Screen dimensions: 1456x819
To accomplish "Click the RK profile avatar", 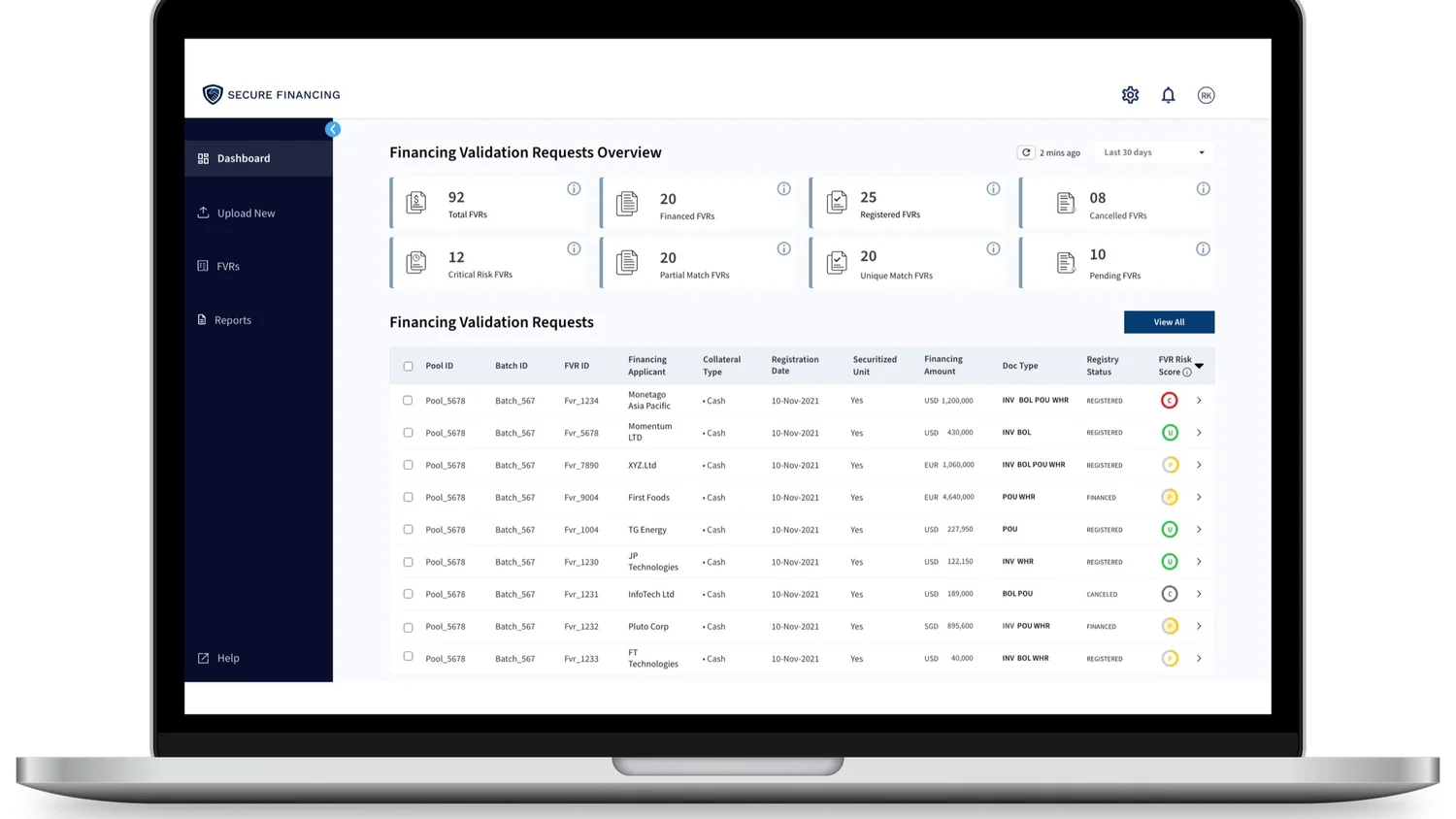I will point(1206,94).
